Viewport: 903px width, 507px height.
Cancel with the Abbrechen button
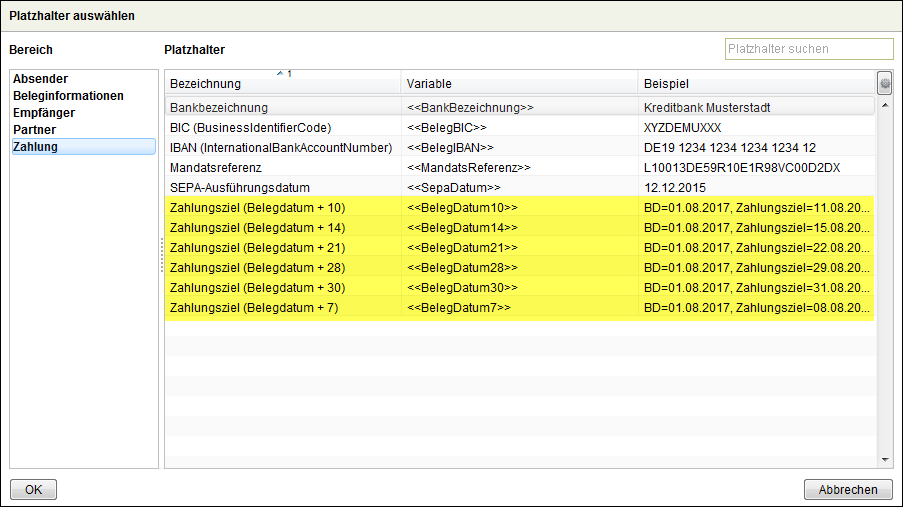pos(847,490)
